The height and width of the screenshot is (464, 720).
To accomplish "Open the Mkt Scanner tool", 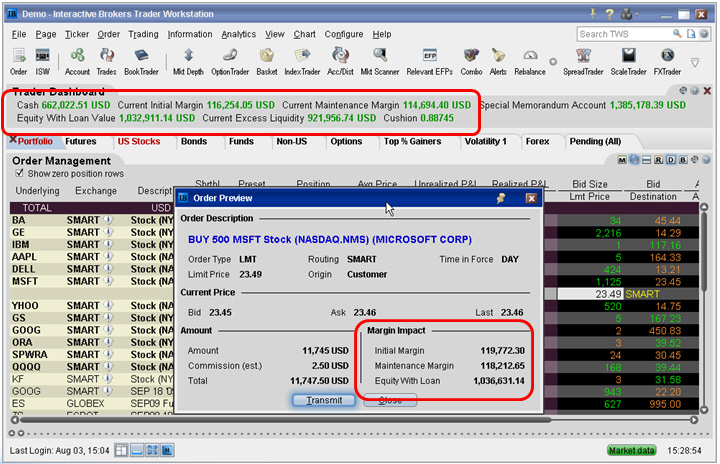I will (380, 62).
